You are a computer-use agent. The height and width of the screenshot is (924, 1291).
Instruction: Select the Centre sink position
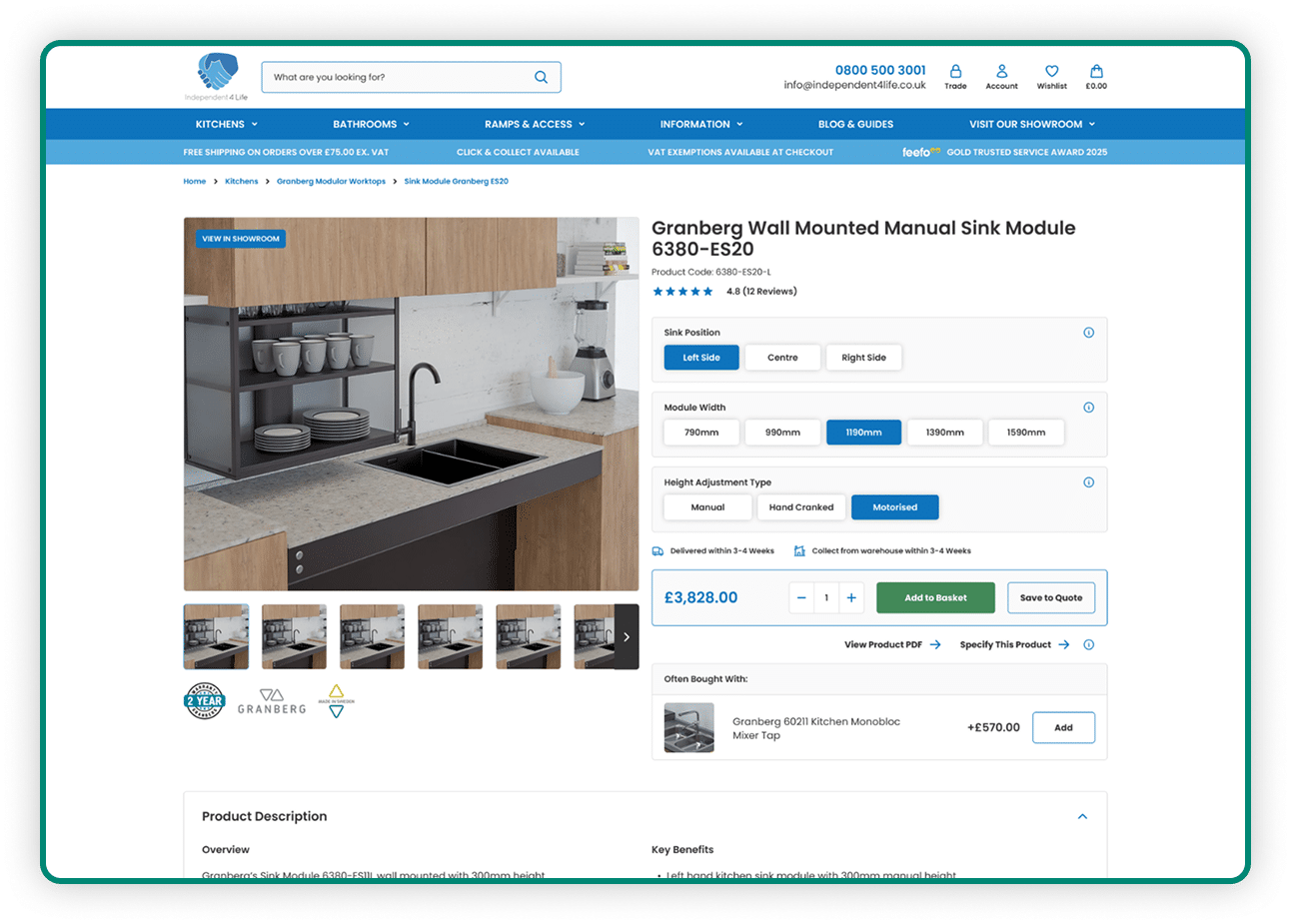coord(782,358)
